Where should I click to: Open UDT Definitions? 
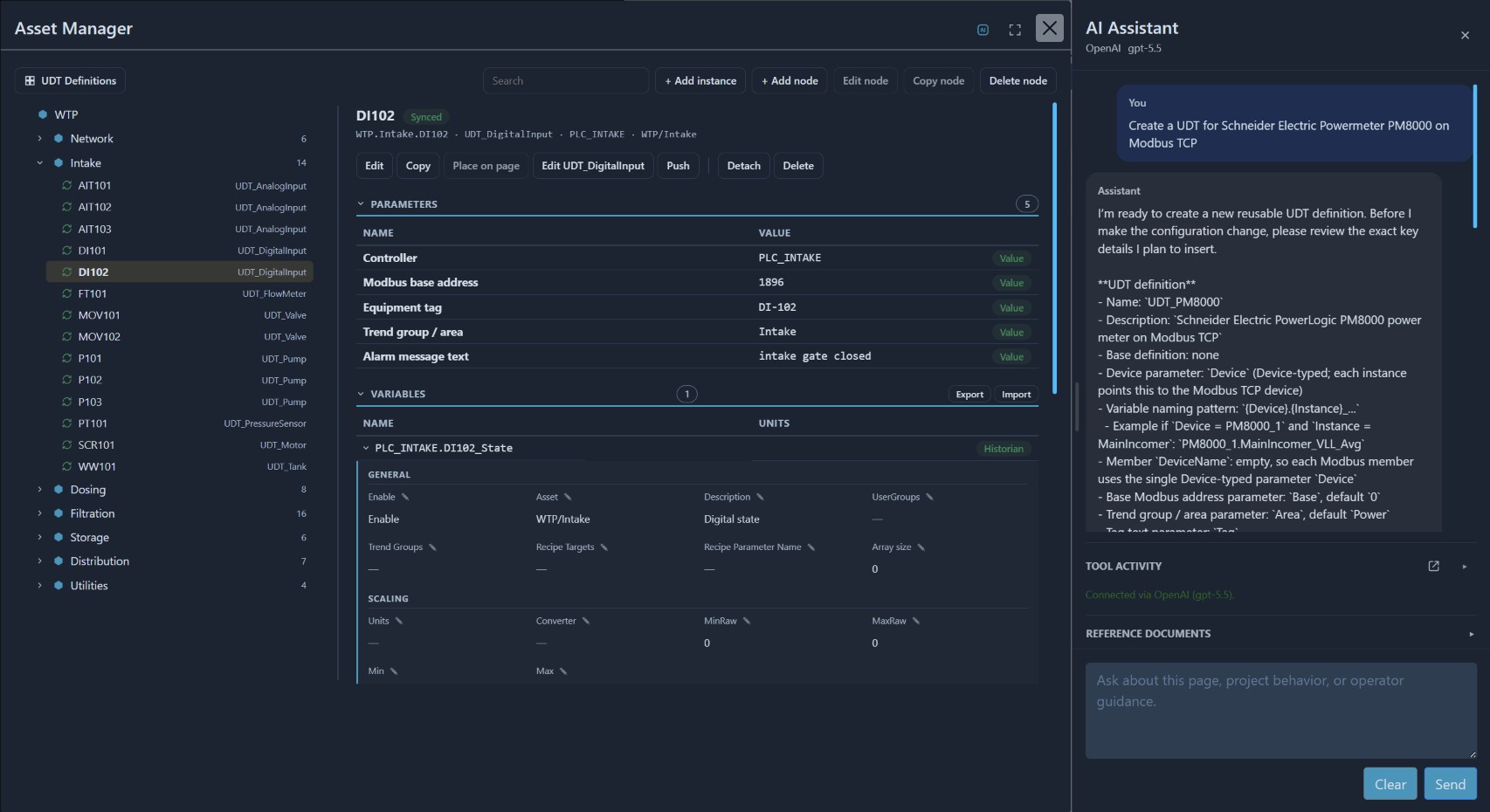[x=71, y=80]
